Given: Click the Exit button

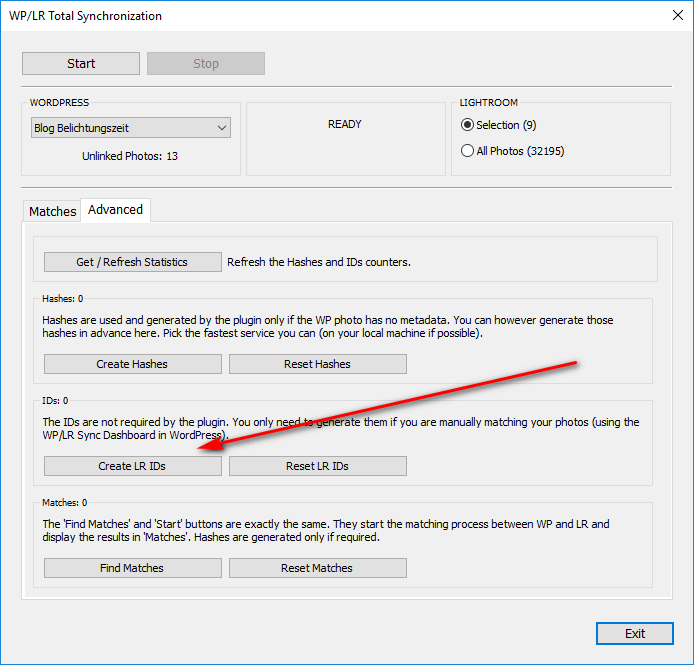Looking at the screenshot, I should coord(635,634).
